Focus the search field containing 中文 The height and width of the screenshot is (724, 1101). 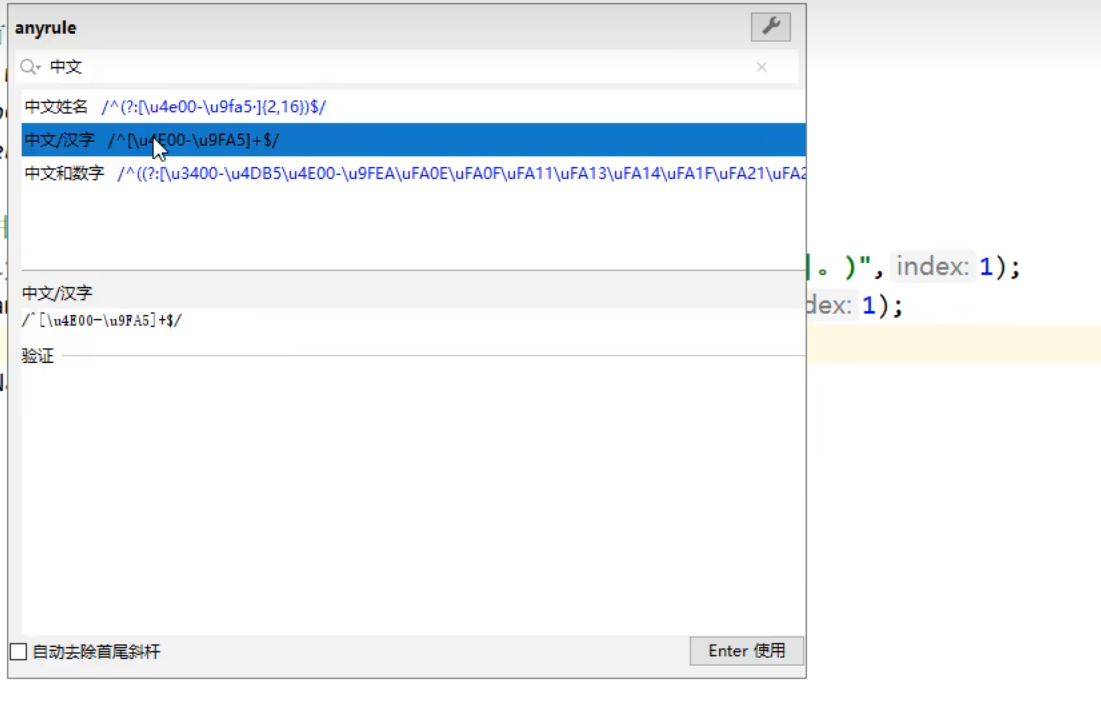click(x=400, y=67)
